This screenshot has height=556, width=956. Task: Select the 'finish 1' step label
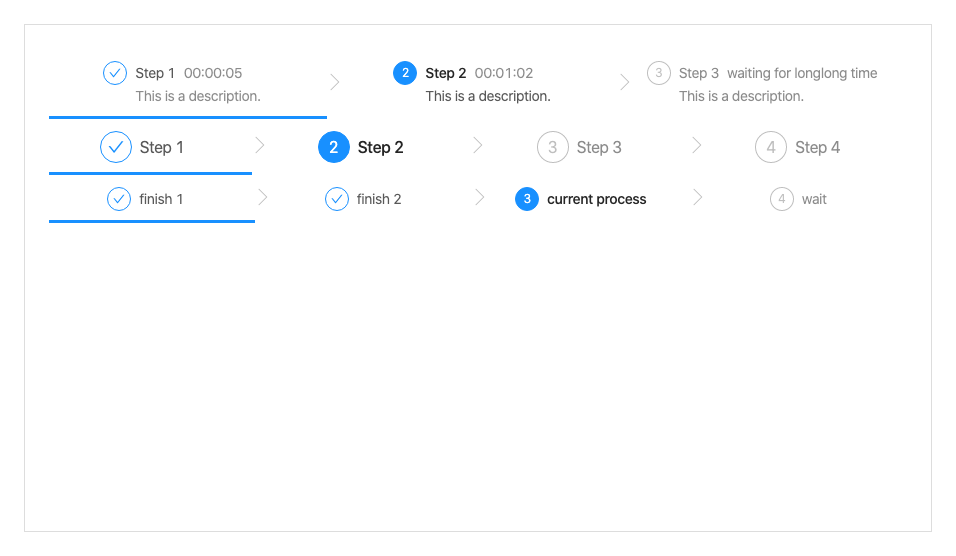tap(161, 199)
